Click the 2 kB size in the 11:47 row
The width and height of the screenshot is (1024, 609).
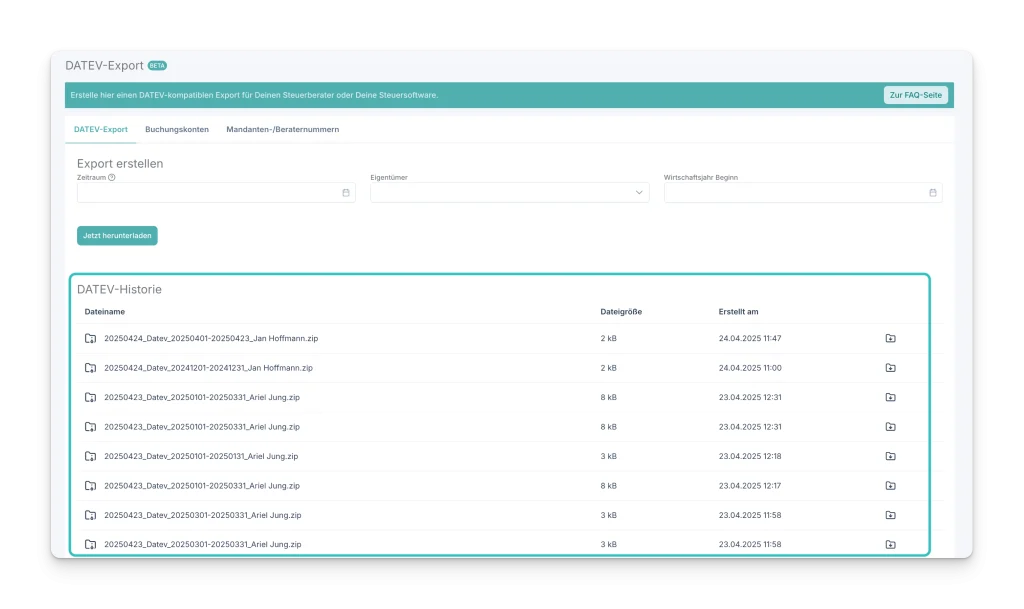click(x=608, y=338)
